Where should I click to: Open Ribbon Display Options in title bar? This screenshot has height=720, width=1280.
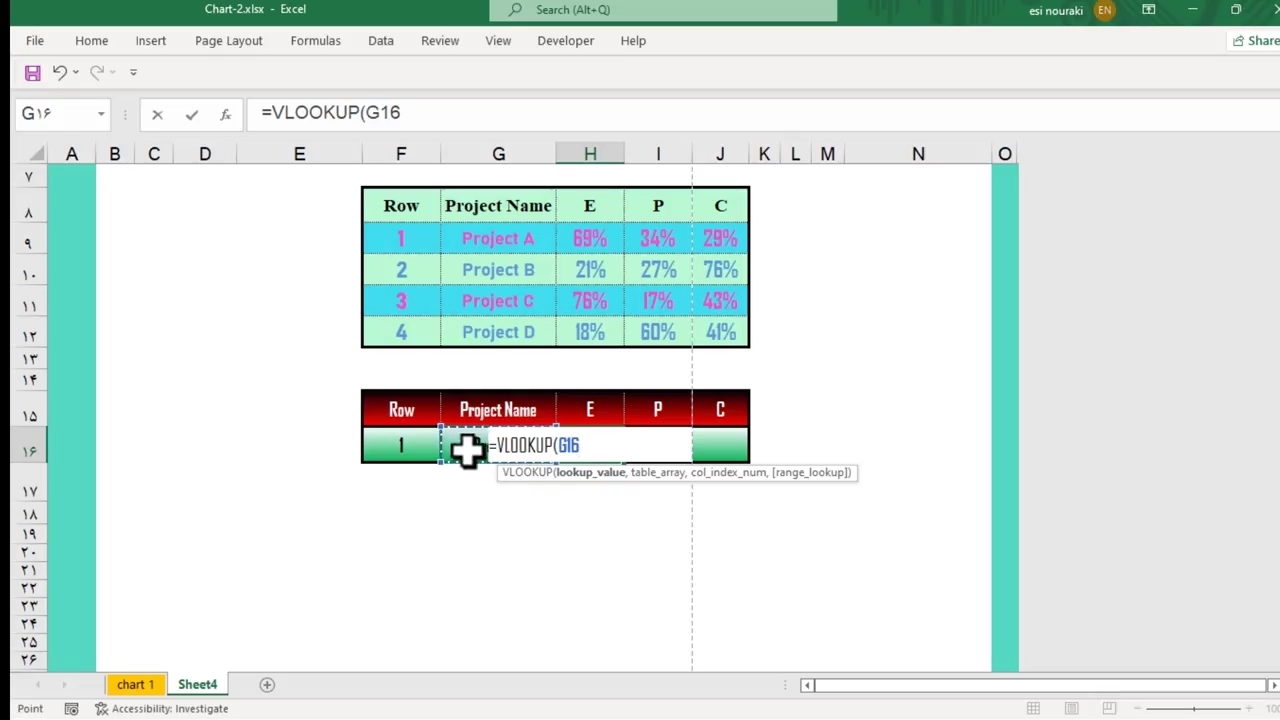pos(1149,10)
